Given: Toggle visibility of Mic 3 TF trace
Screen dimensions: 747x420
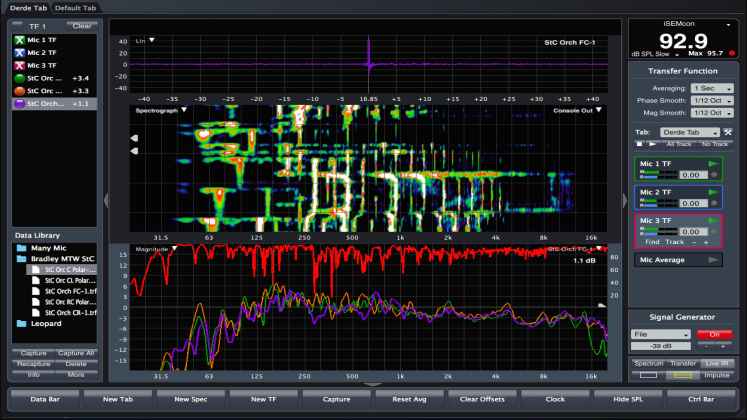Looking at the screenshot, I should tap(19, 64).
